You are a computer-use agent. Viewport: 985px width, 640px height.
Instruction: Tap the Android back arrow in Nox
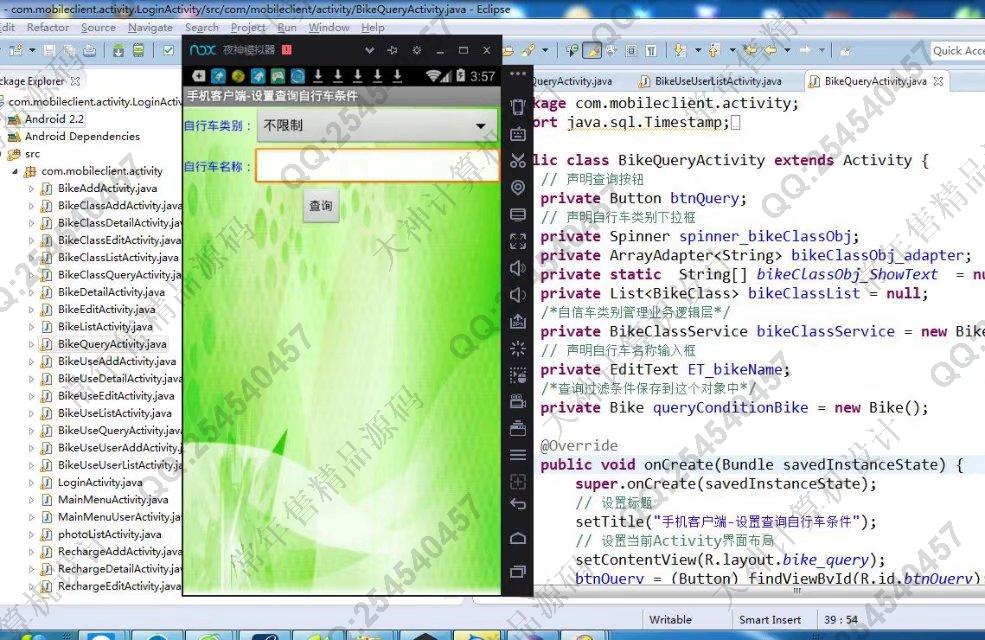click(x=518, y=504)
